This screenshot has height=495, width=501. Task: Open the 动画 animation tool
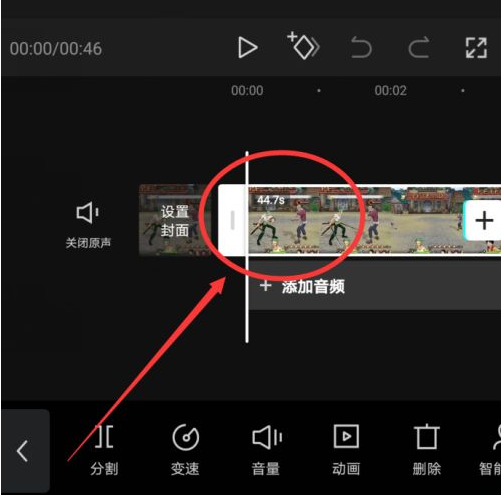[x=346, y=450]
